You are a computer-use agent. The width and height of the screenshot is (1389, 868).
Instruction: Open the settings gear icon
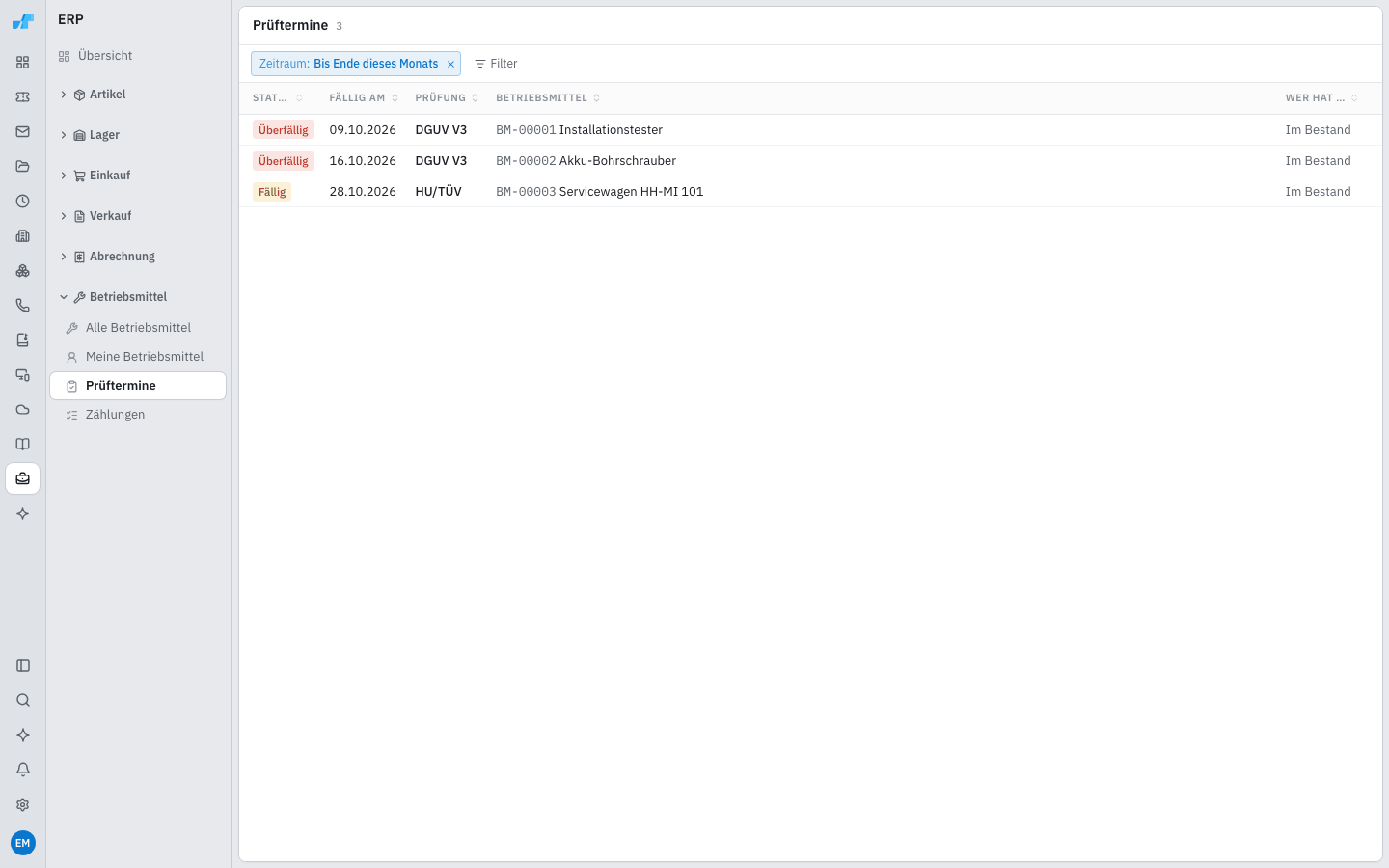coord(23,804)
